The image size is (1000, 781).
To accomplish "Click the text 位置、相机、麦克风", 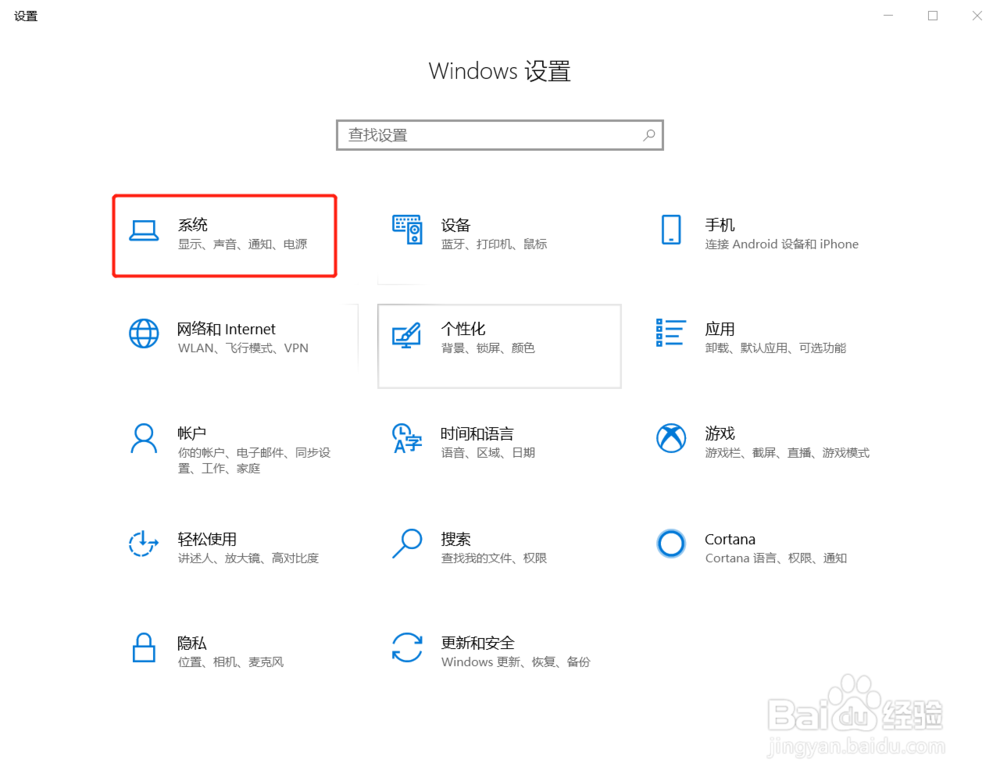I will coord(230,662).
